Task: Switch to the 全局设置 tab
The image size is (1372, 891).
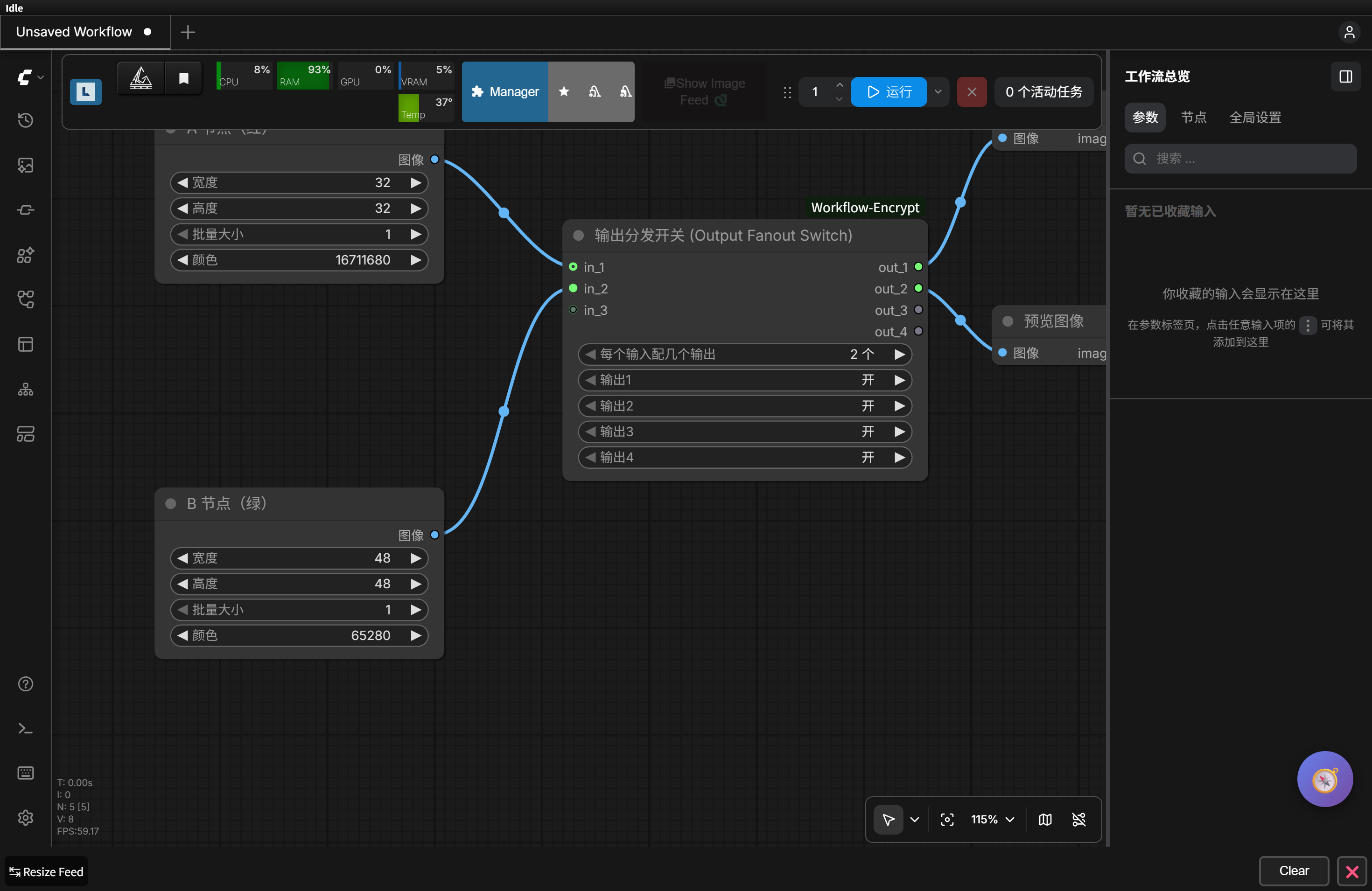Action: coord(1255,118)
